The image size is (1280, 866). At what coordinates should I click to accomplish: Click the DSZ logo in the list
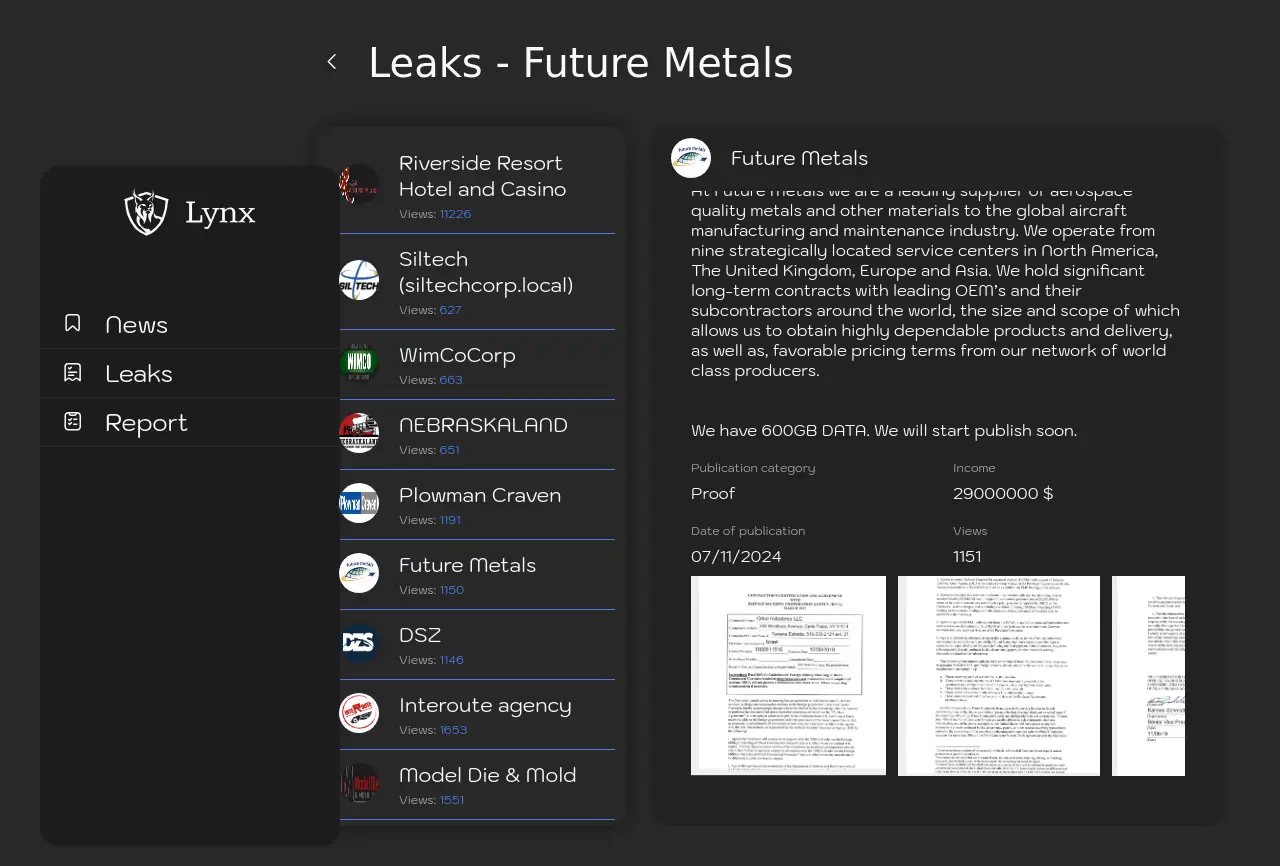point(359,643)
